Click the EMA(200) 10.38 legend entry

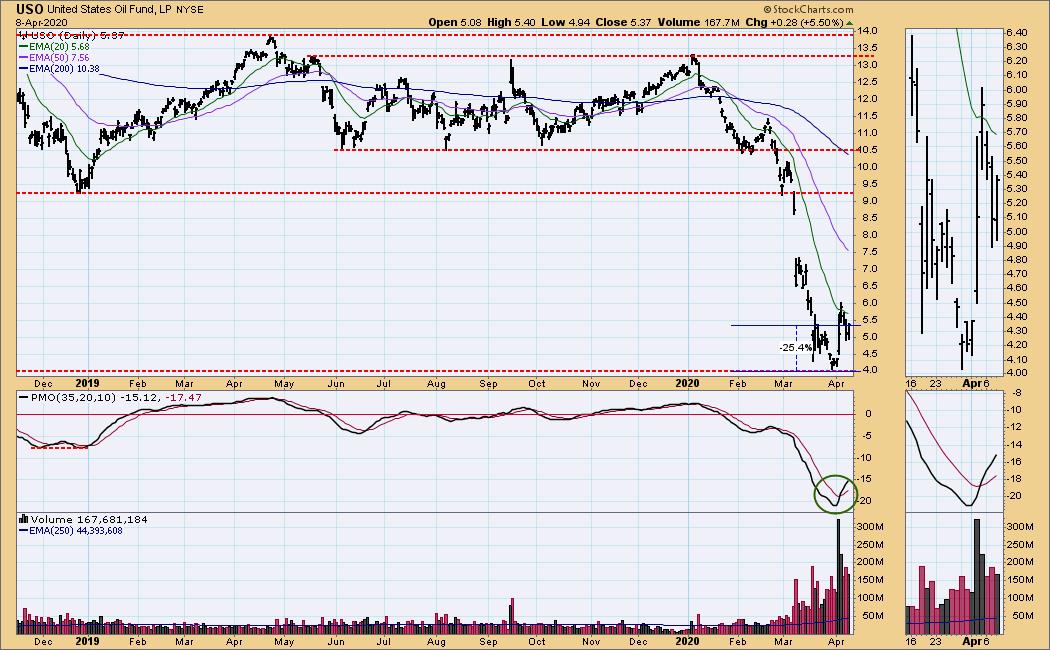(64, 68)
